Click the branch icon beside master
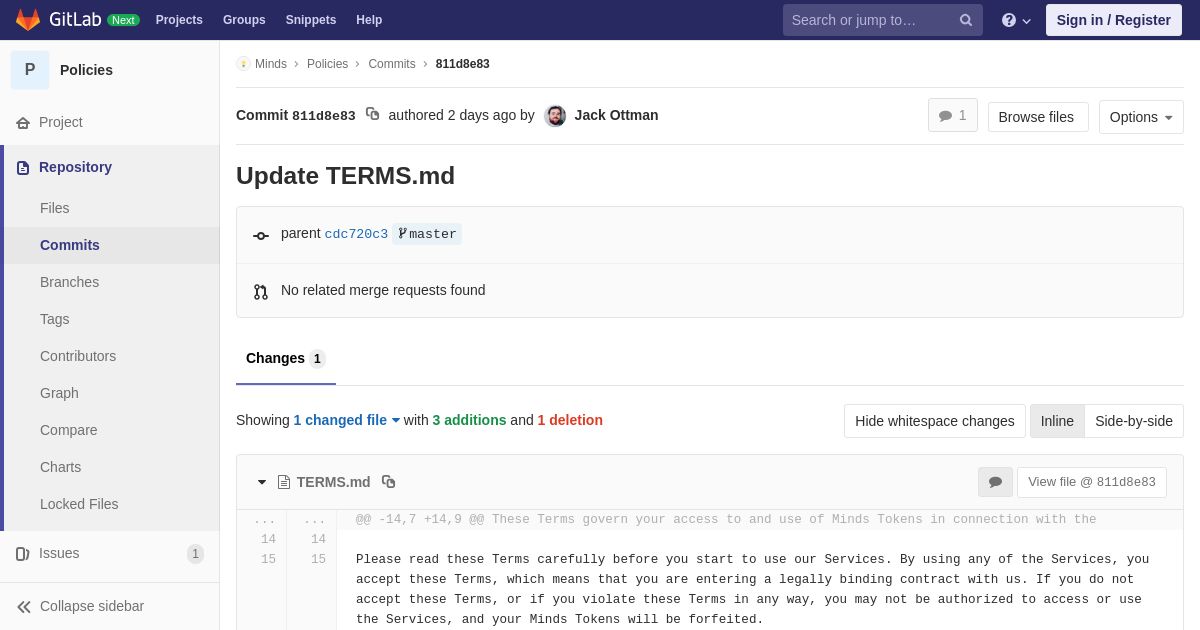This screenshot has width=1200, height=630. tap(402, 234)
